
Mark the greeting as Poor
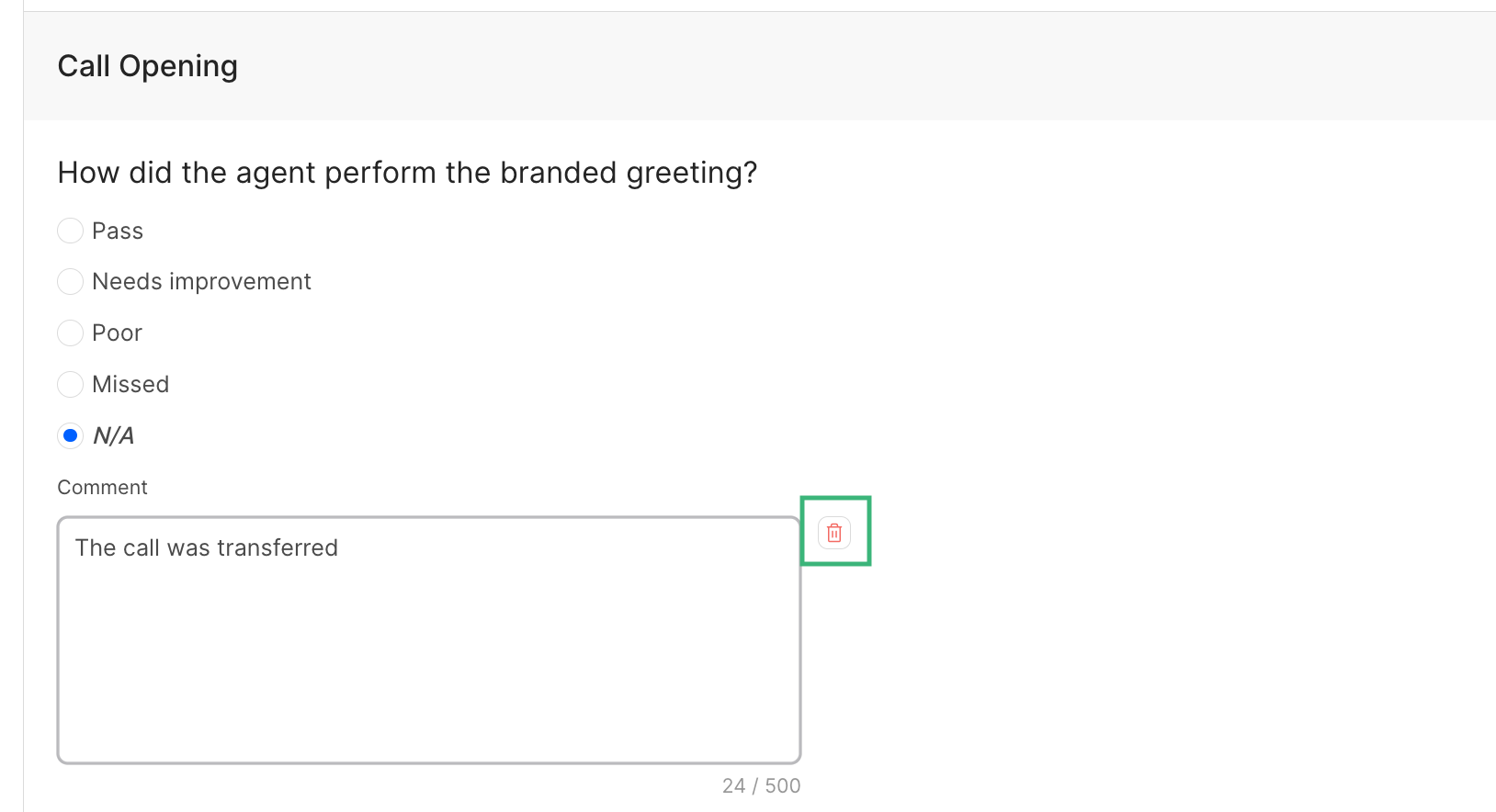tap(71, 333)
